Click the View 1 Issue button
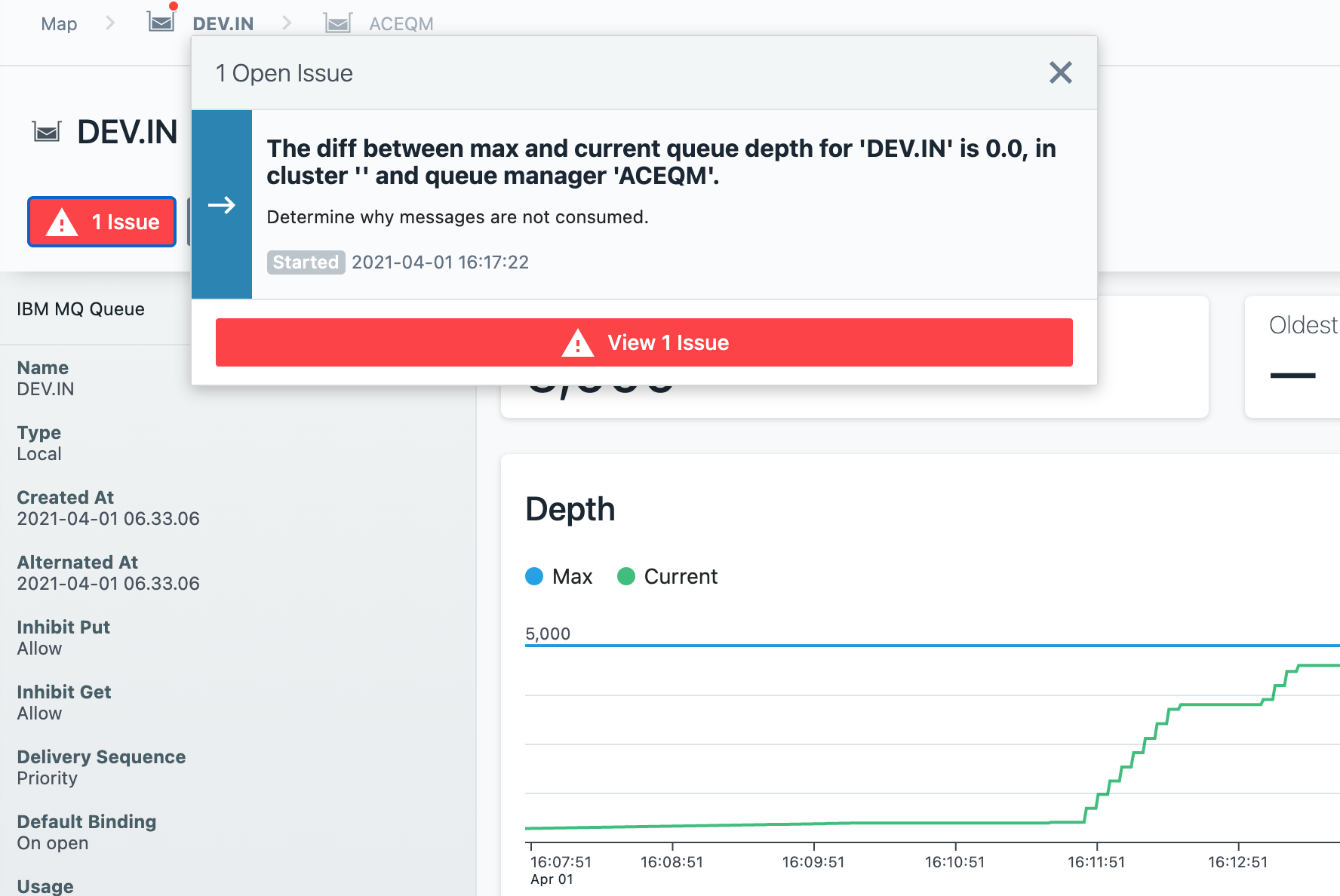The height and width of the screenshot is (896, 1340). [x=644, y=342]
